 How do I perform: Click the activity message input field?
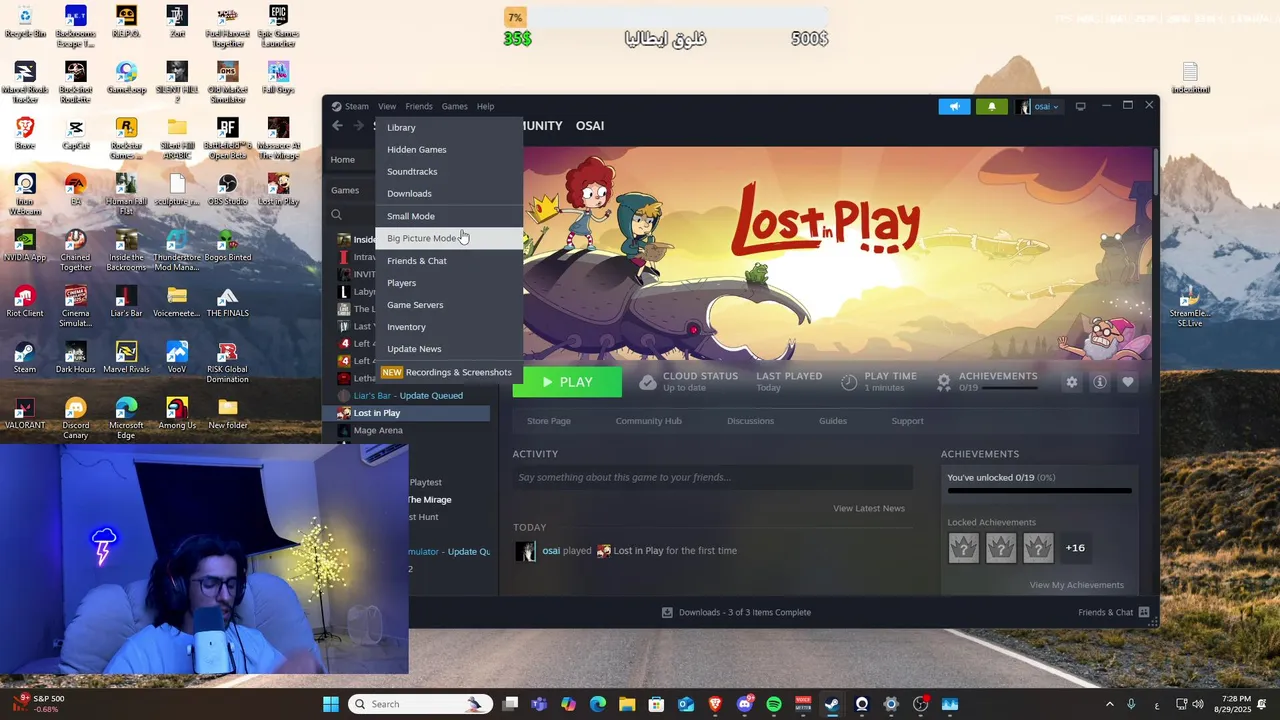713,478
